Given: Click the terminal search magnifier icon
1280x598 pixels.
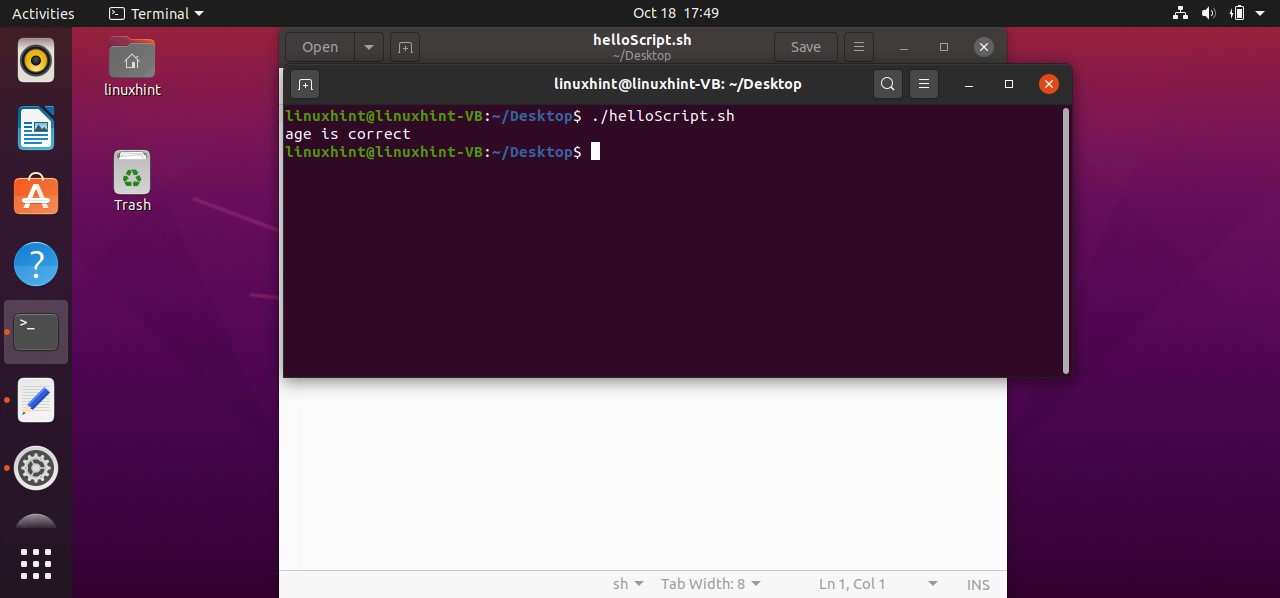Looking at the screenshot, I should (887, 84).
